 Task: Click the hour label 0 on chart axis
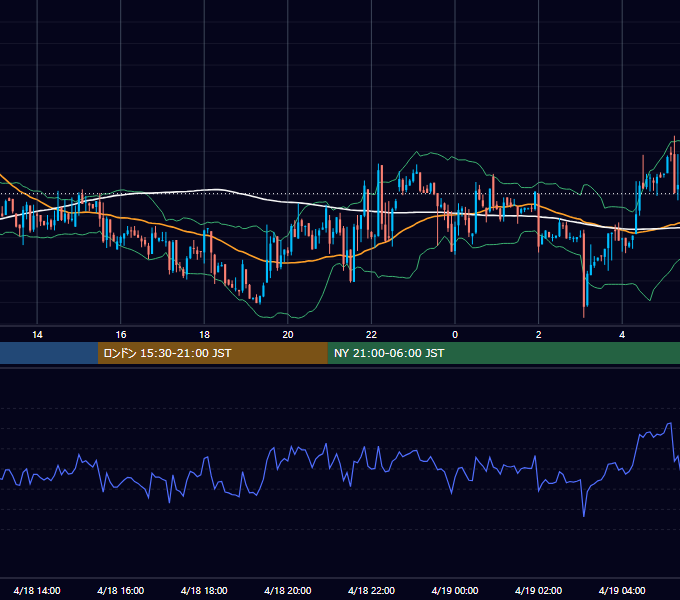455,335
